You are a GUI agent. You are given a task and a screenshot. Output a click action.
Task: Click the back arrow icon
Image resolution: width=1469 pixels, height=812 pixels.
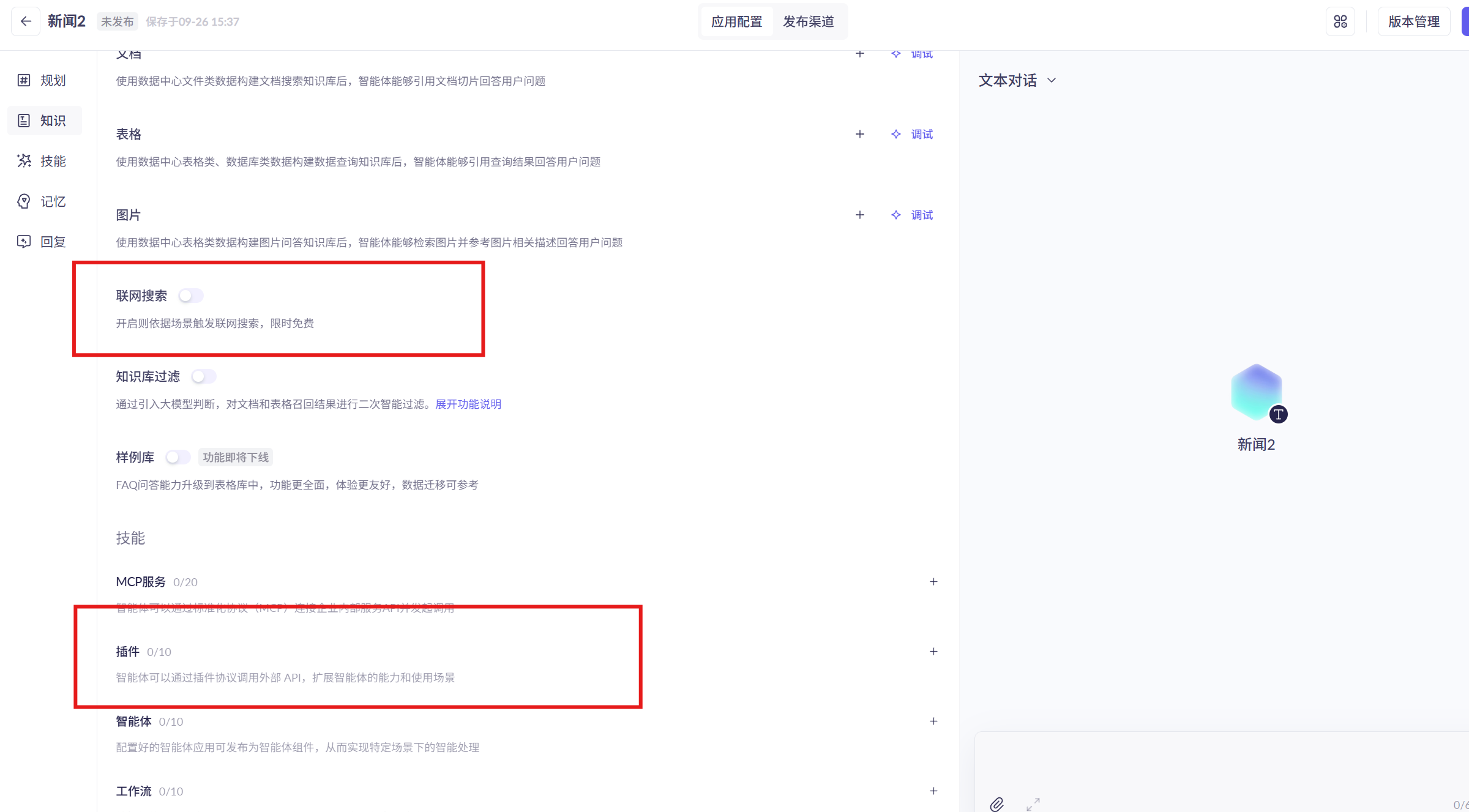pyautogui.click(x=26, y=21)
